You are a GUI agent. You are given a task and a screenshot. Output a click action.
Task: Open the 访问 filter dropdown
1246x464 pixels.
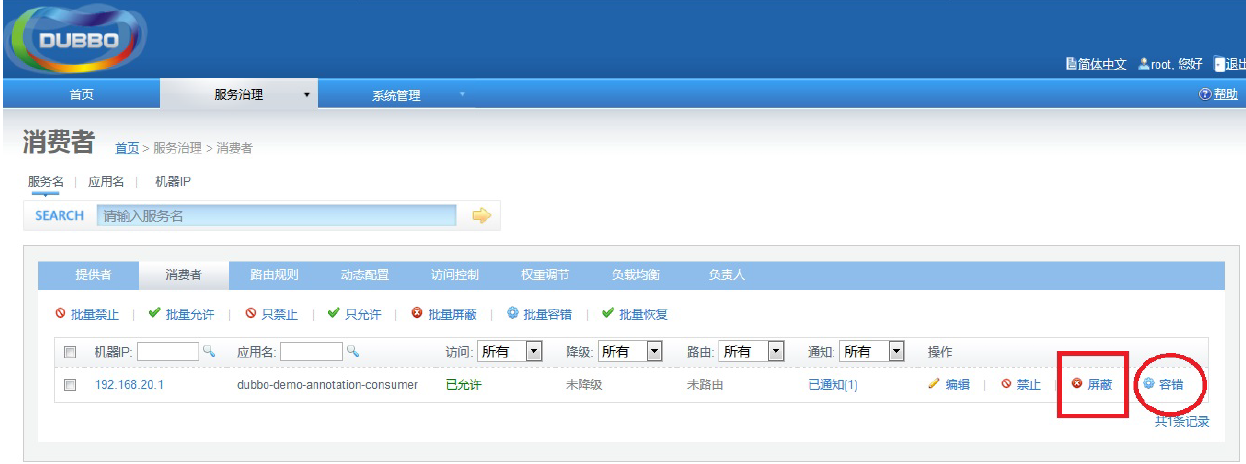[x=510, y=351]
